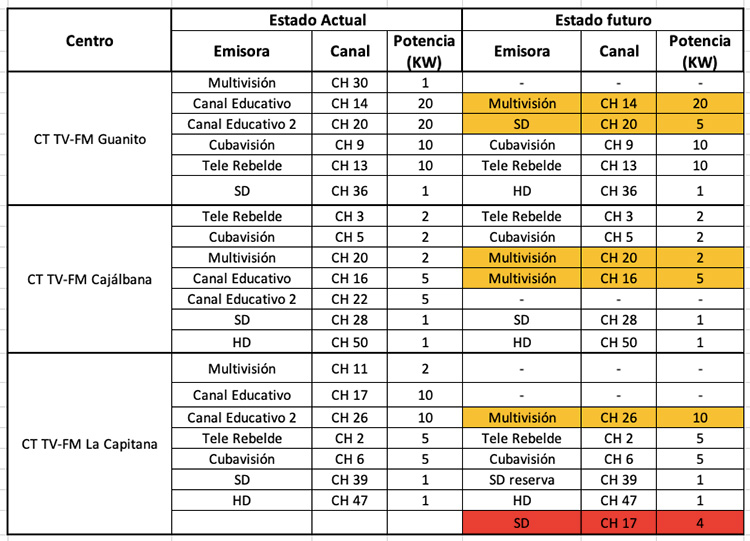Select the 'Canal' header under Estado futuro
The image size is (750, 541).
tap(618, 51)
